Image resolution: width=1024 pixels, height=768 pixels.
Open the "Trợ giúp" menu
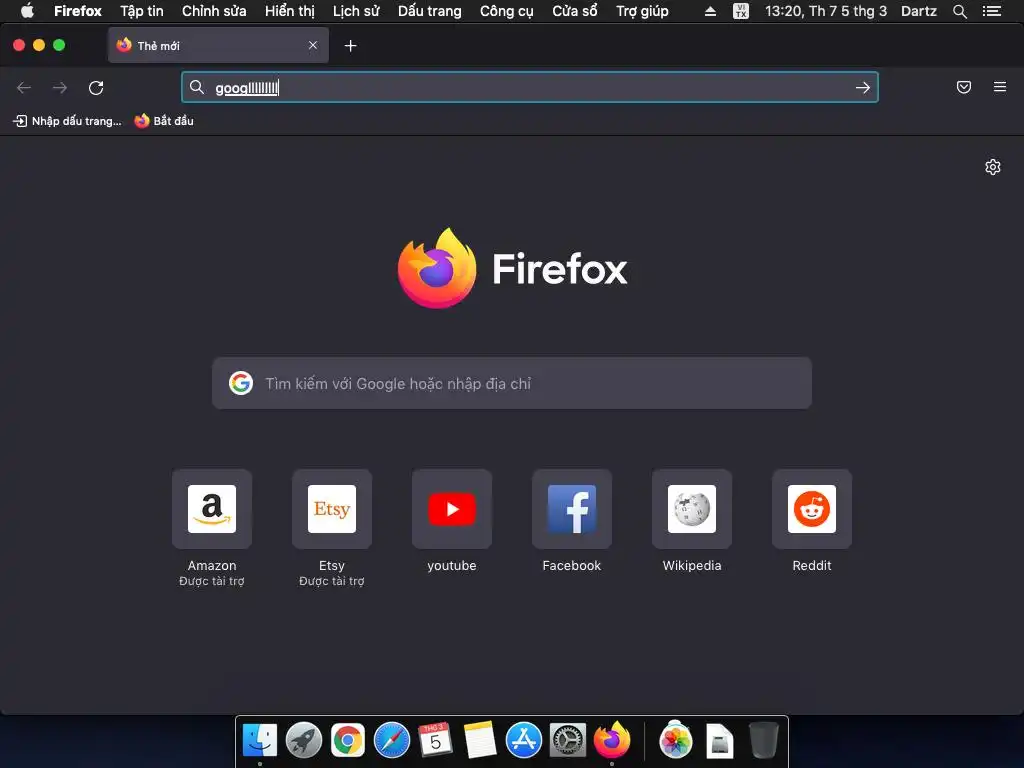tap(642, 11)
